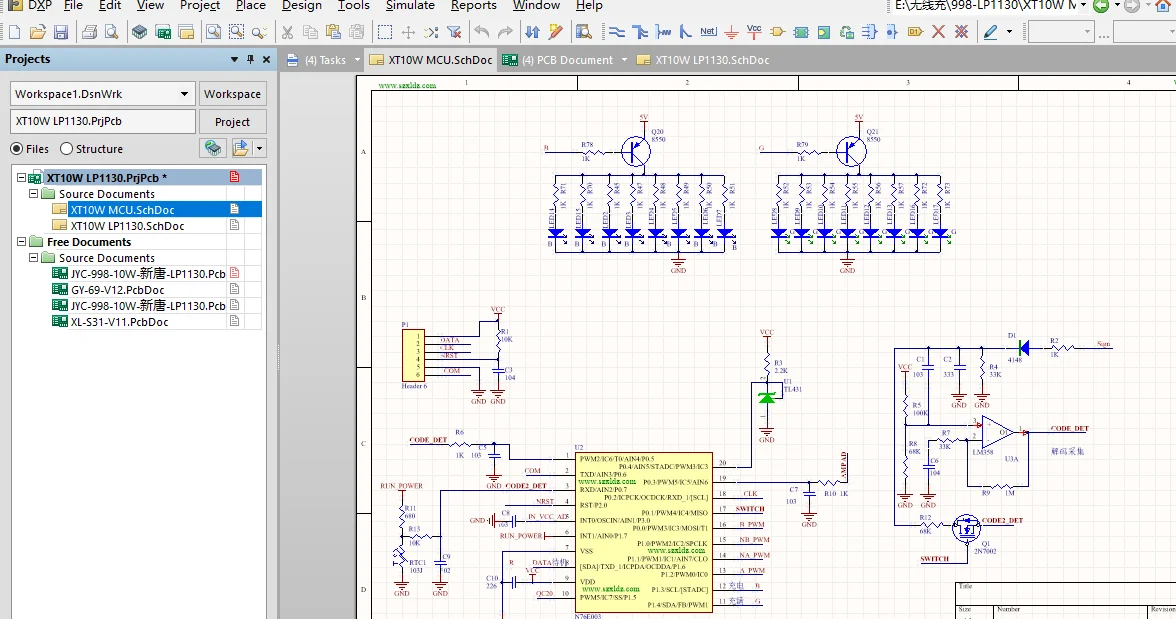Collapse Source Documents under XT10W LP1130.PrjPcb

pos(33,194)
